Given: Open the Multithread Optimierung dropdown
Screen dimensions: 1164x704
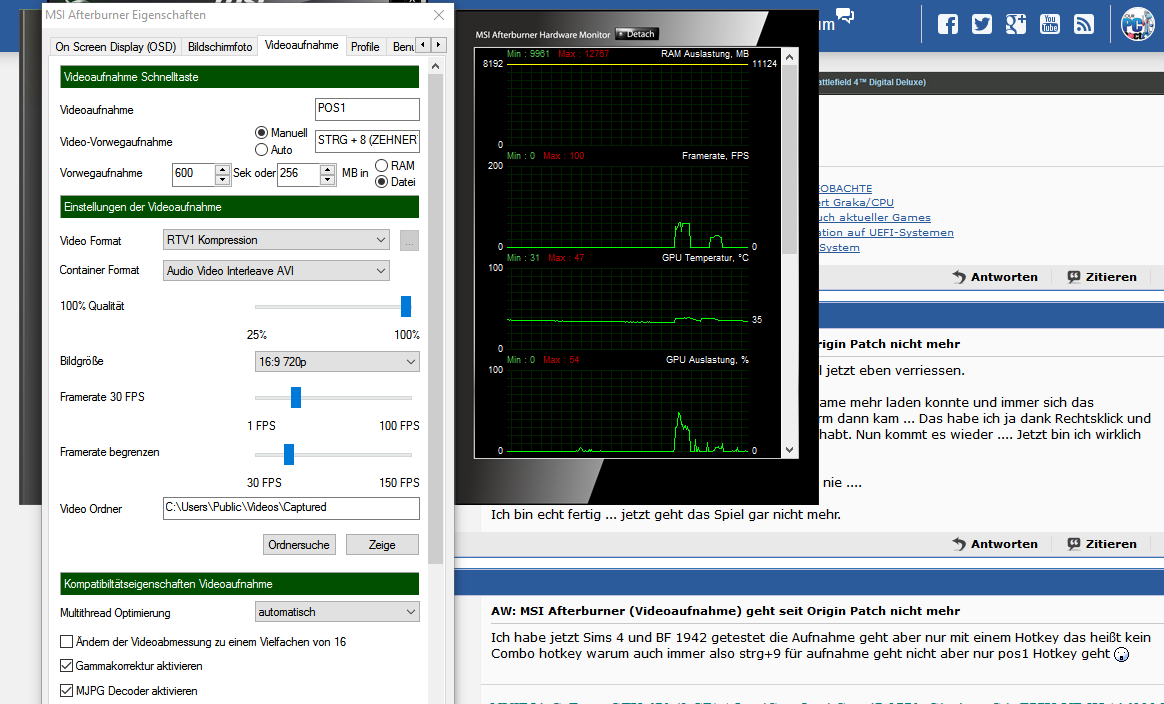Looking at the screenshot, I should pyautogui.click(x=337, y=612).
